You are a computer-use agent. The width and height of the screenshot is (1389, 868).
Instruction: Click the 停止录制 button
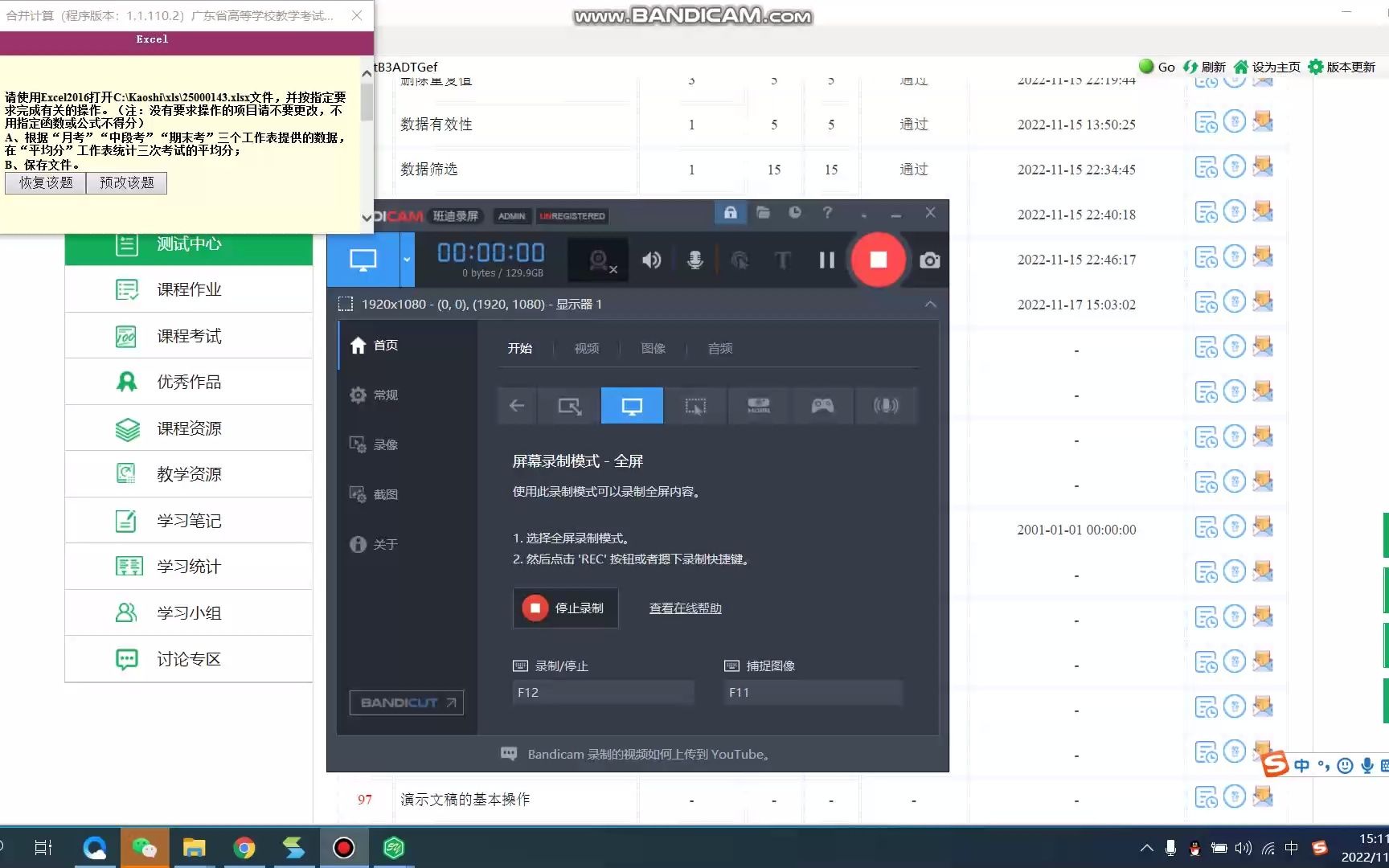point(566,608)
